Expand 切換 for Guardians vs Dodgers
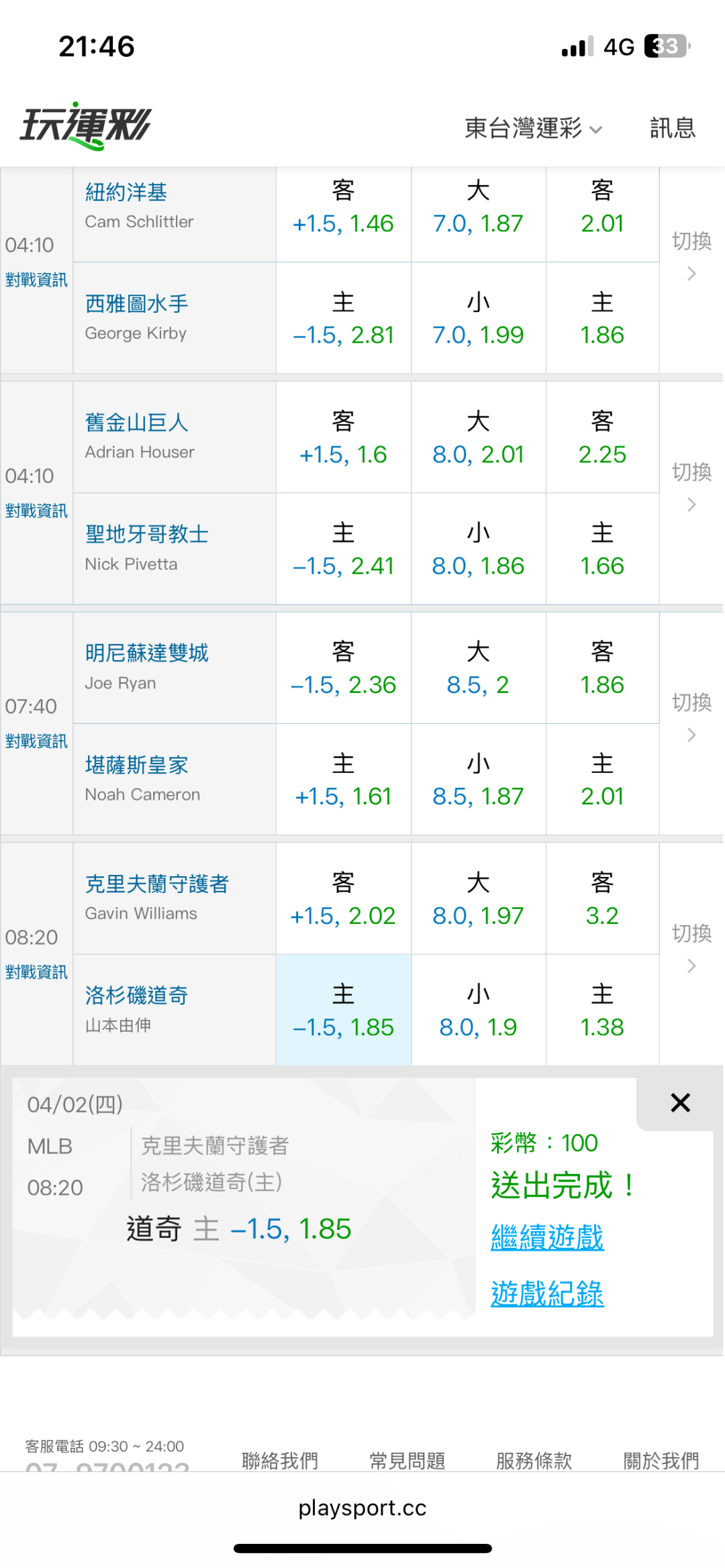Screen dimensions: 725x1568 pos(691,948)
